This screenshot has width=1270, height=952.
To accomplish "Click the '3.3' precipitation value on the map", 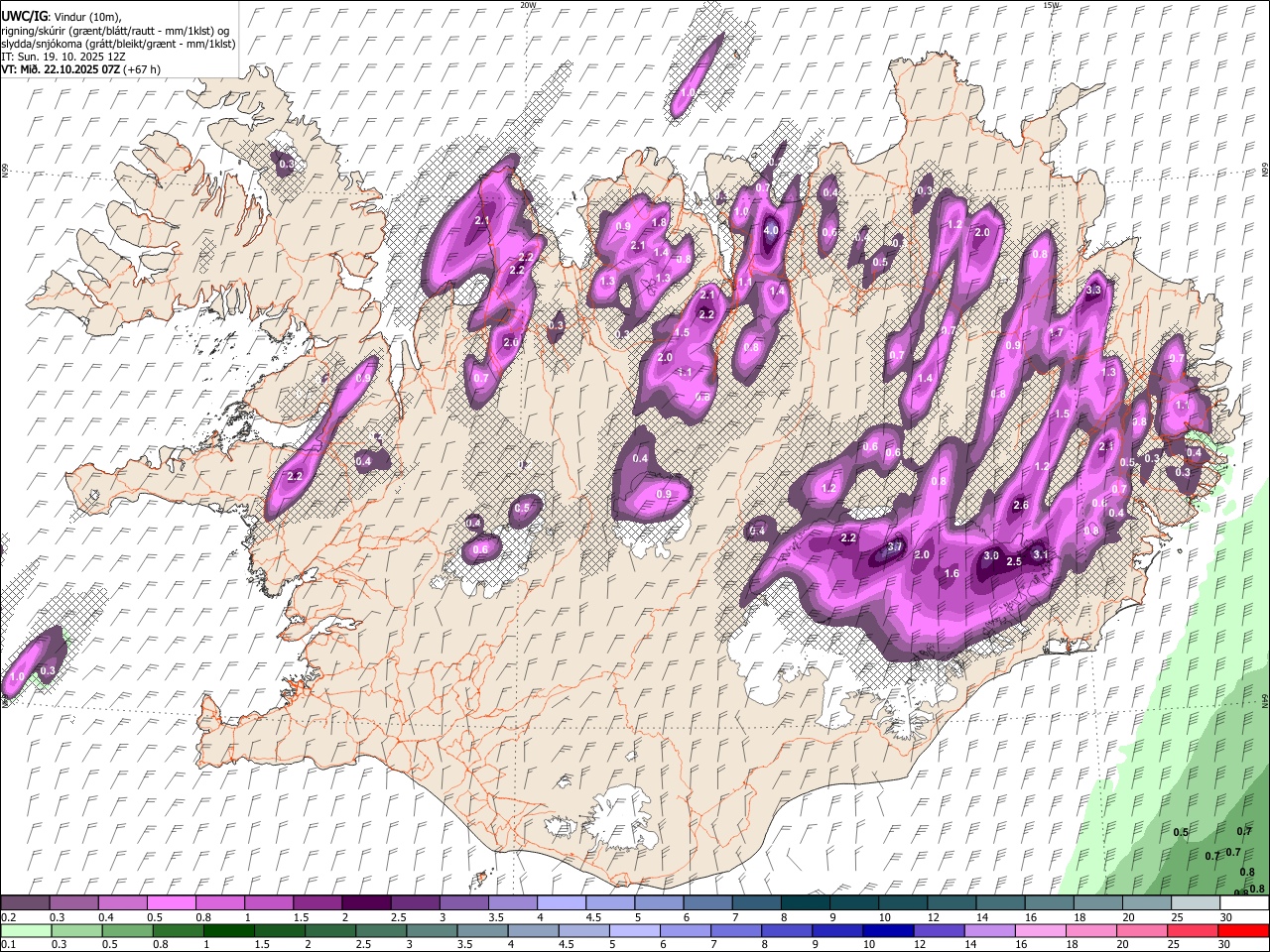I will coord(1094,290).
